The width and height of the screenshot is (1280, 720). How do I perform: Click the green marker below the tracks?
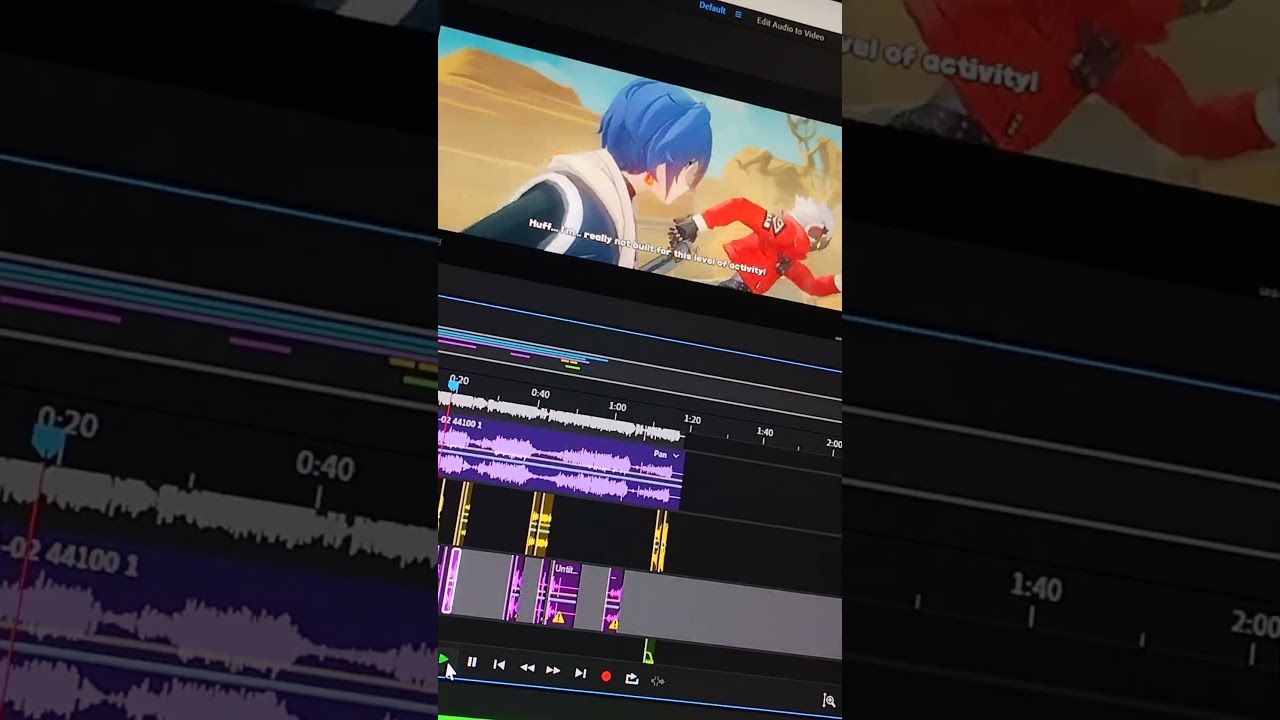647,654
